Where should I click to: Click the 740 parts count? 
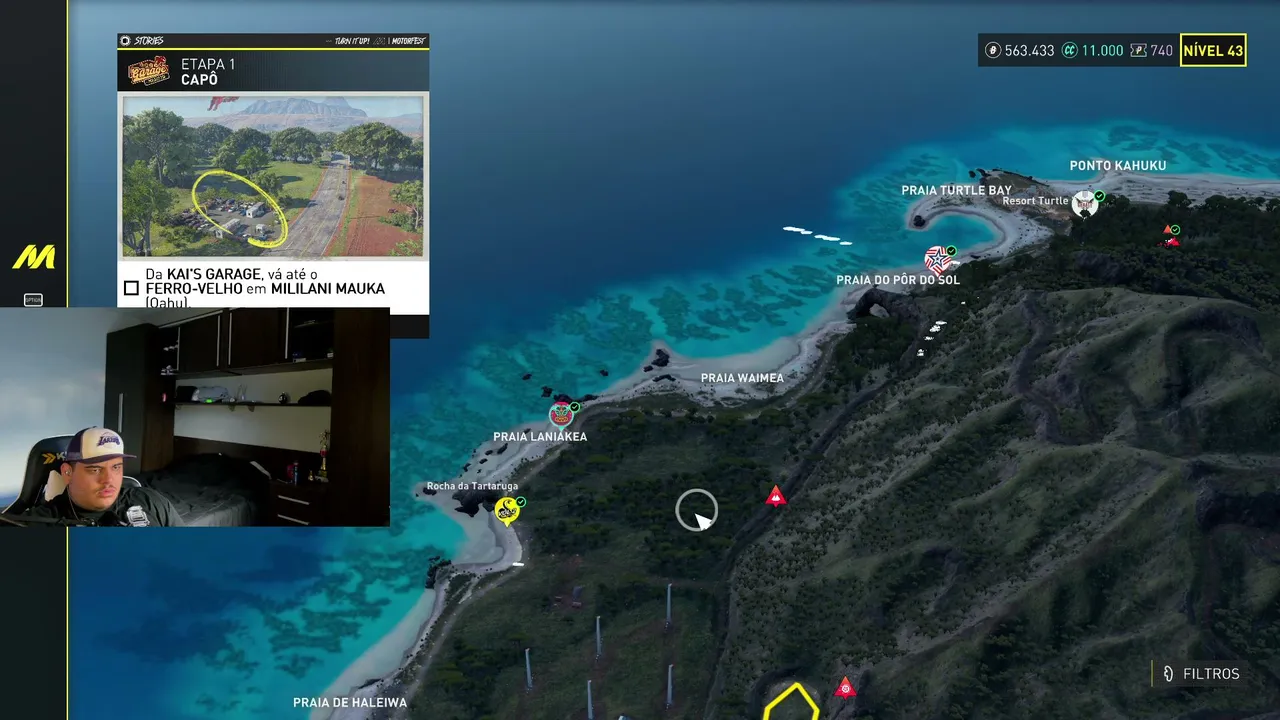coord(1161,50)
